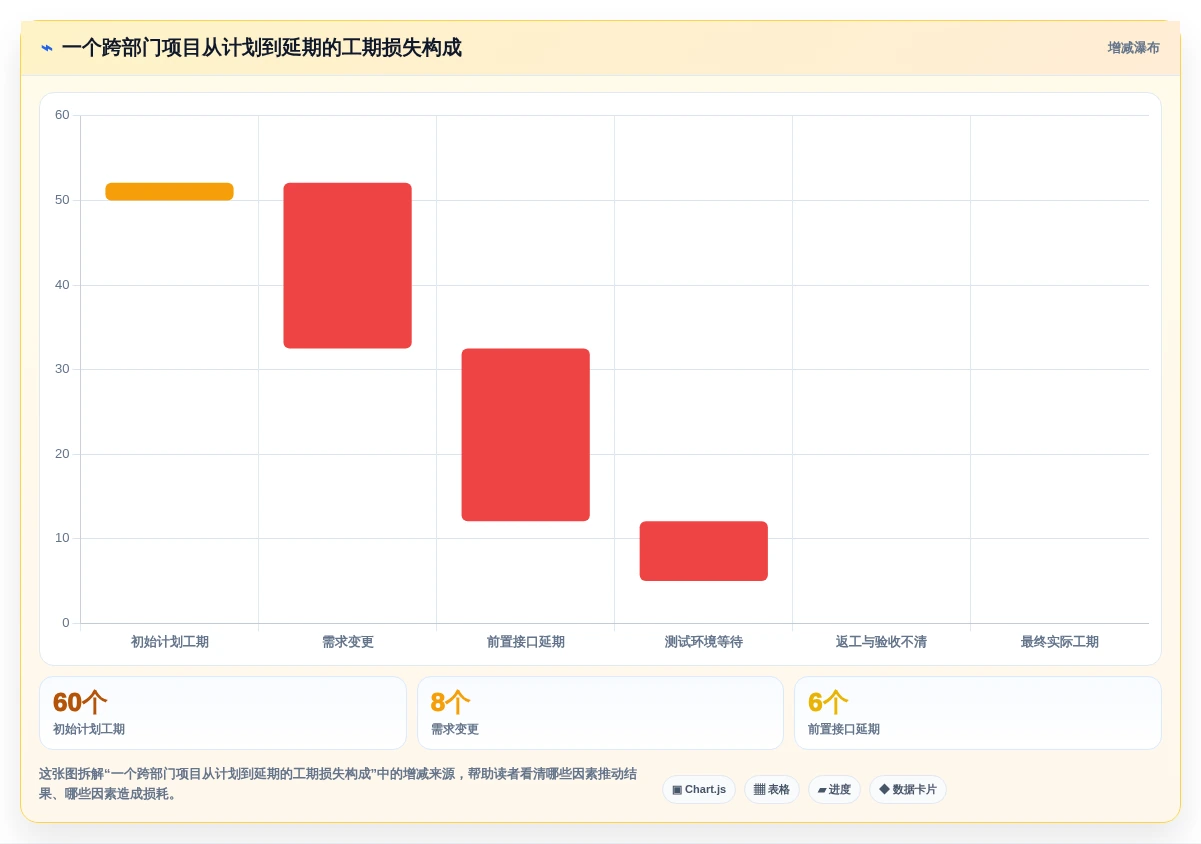Click the chart title 一个跨部门项目从计划到延期的工期损失构成
The width and height of the screenshot is (1201, 844).
tap(261, 48)
